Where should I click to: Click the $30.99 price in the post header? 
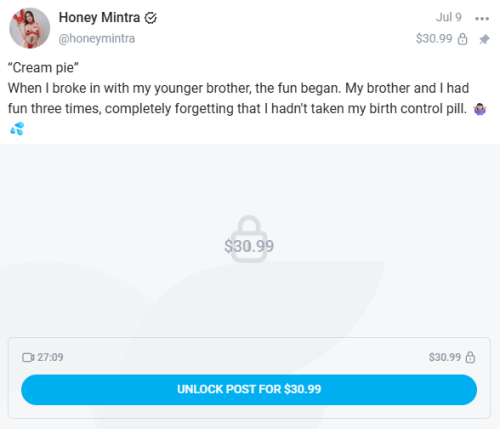pos(434,39)
